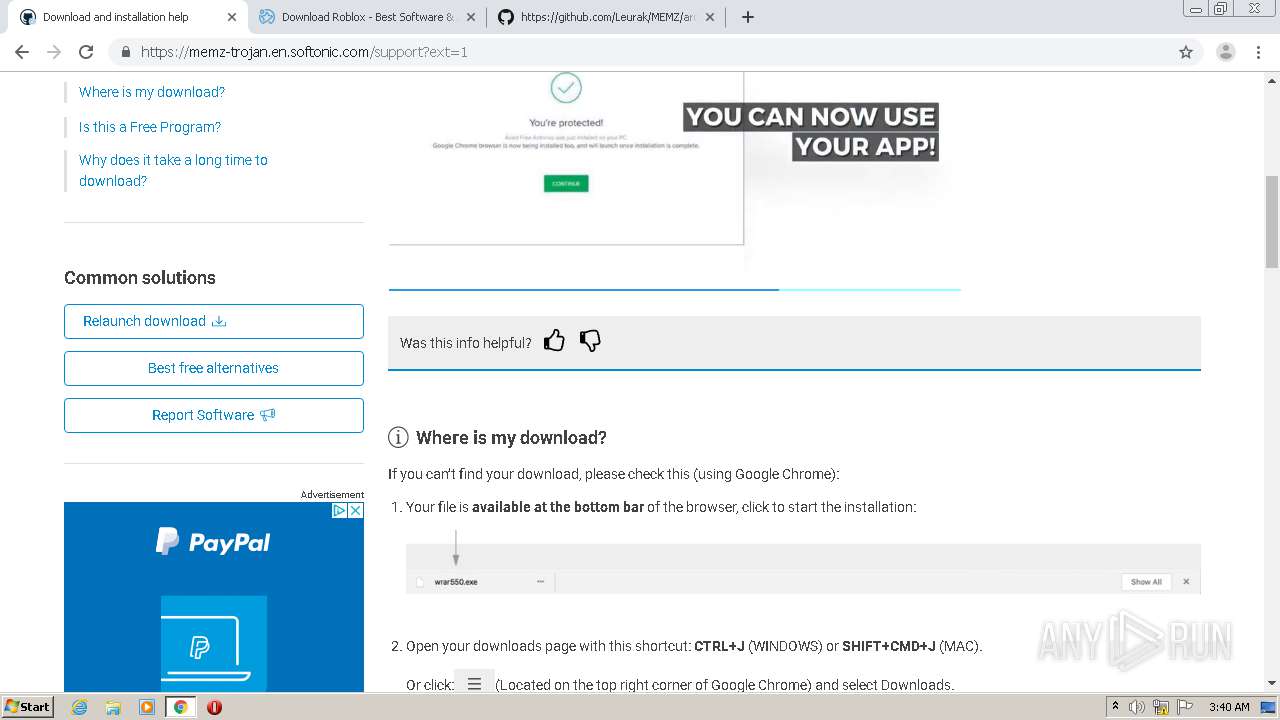This screenshot has height=720, width=1280.
Task: Click the taskbar clock showing 3:40 AM
Action: point(1229,707)
